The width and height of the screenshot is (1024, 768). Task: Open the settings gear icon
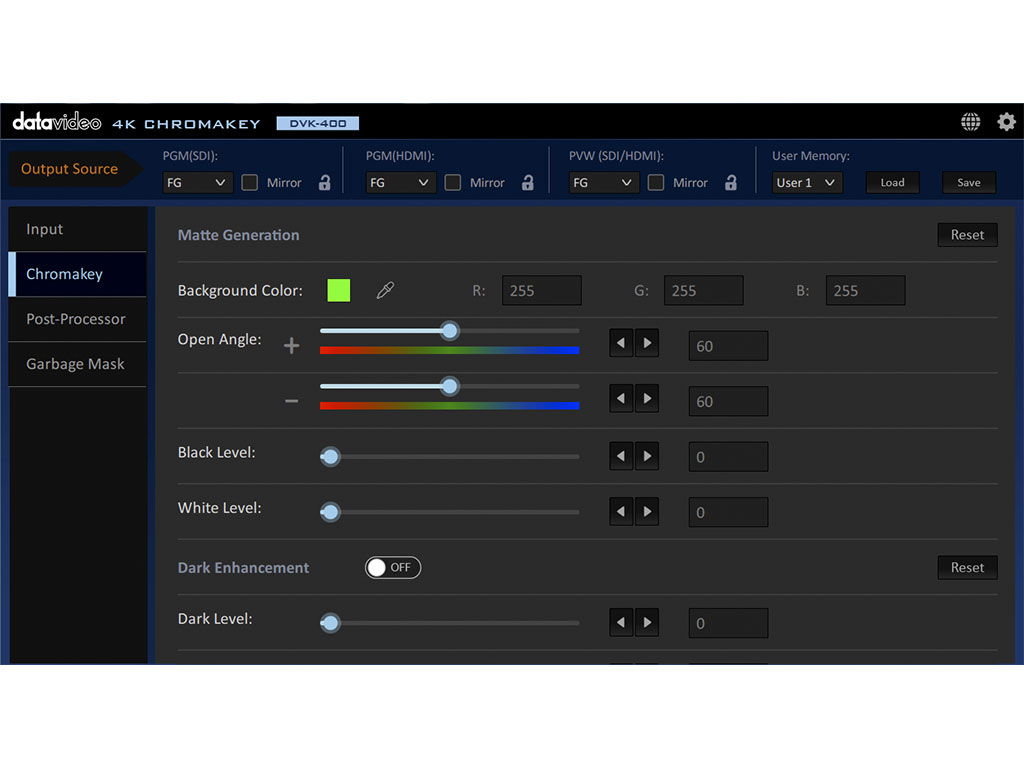tap(1006, 122)
